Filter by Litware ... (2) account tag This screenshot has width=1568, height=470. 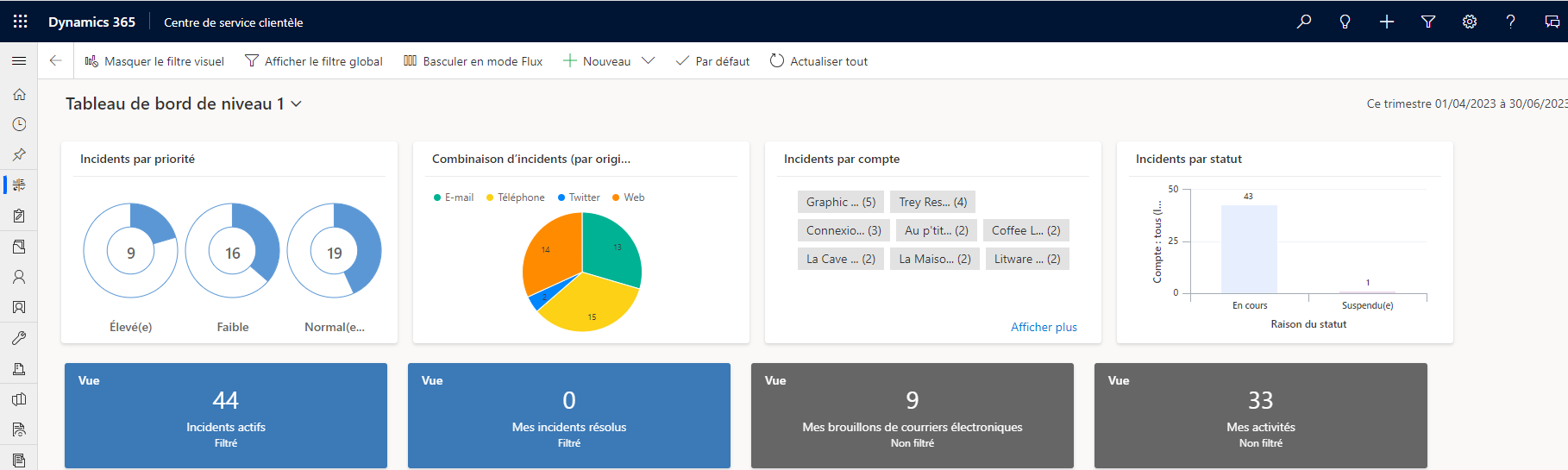point(1027,259)
